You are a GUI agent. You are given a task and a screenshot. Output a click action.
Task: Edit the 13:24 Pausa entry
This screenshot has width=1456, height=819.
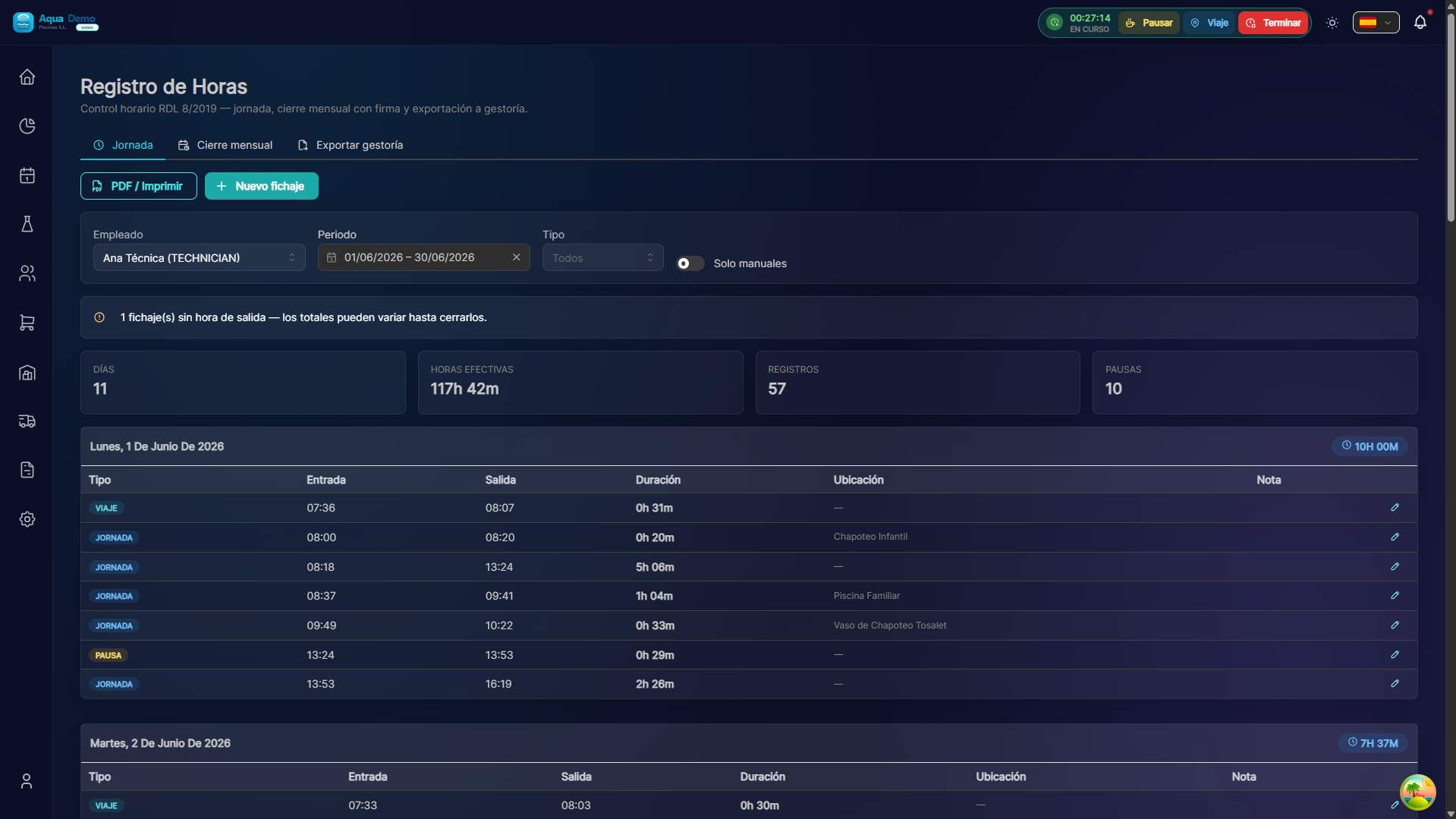(x=1395, y=655)
